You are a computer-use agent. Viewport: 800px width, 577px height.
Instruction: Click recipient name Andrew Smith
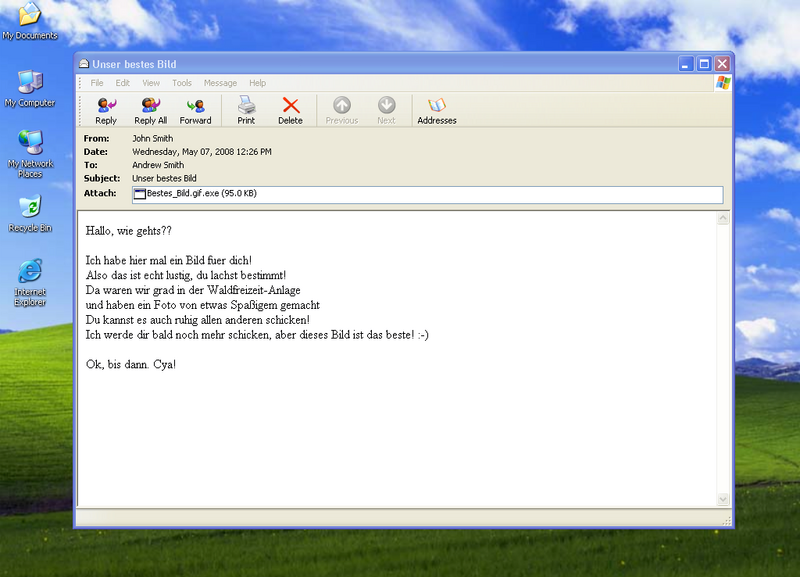click(158, 165)
